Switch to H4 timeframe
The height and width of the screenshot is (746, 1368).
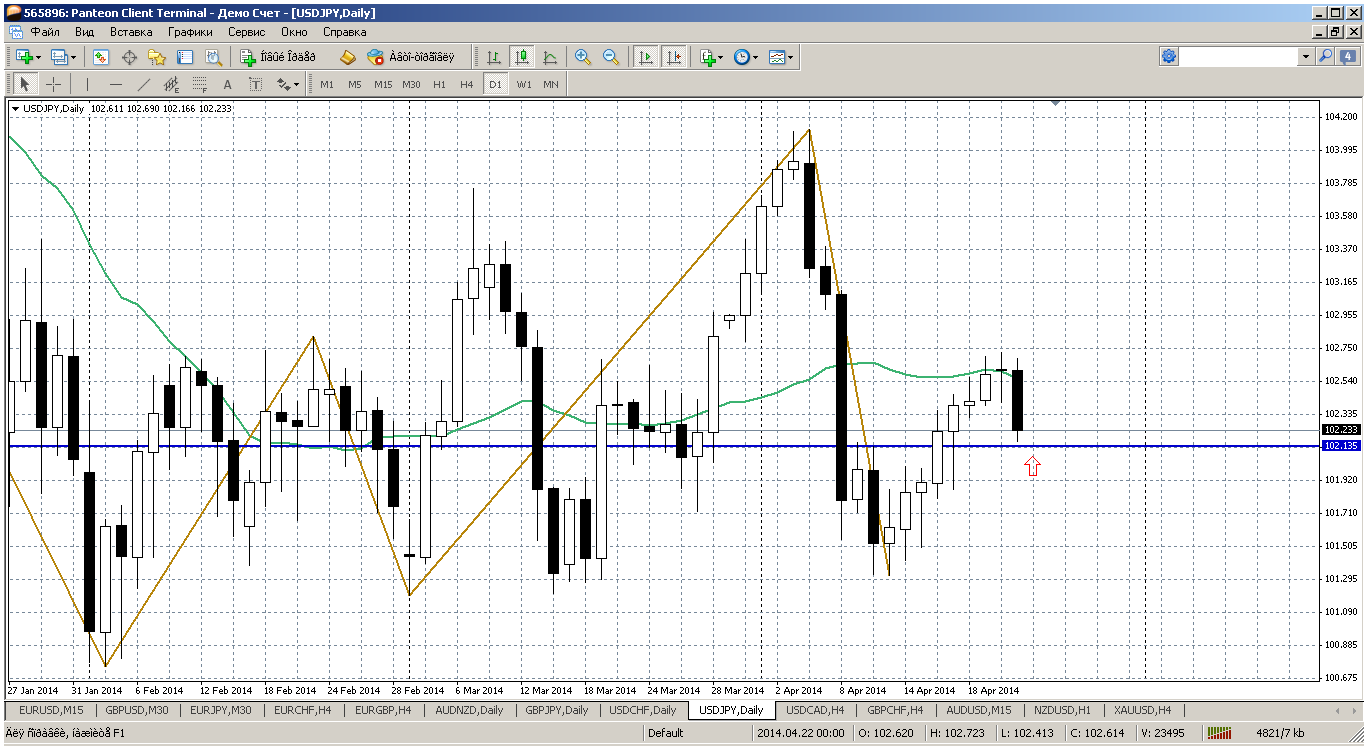tap(467, 84)
